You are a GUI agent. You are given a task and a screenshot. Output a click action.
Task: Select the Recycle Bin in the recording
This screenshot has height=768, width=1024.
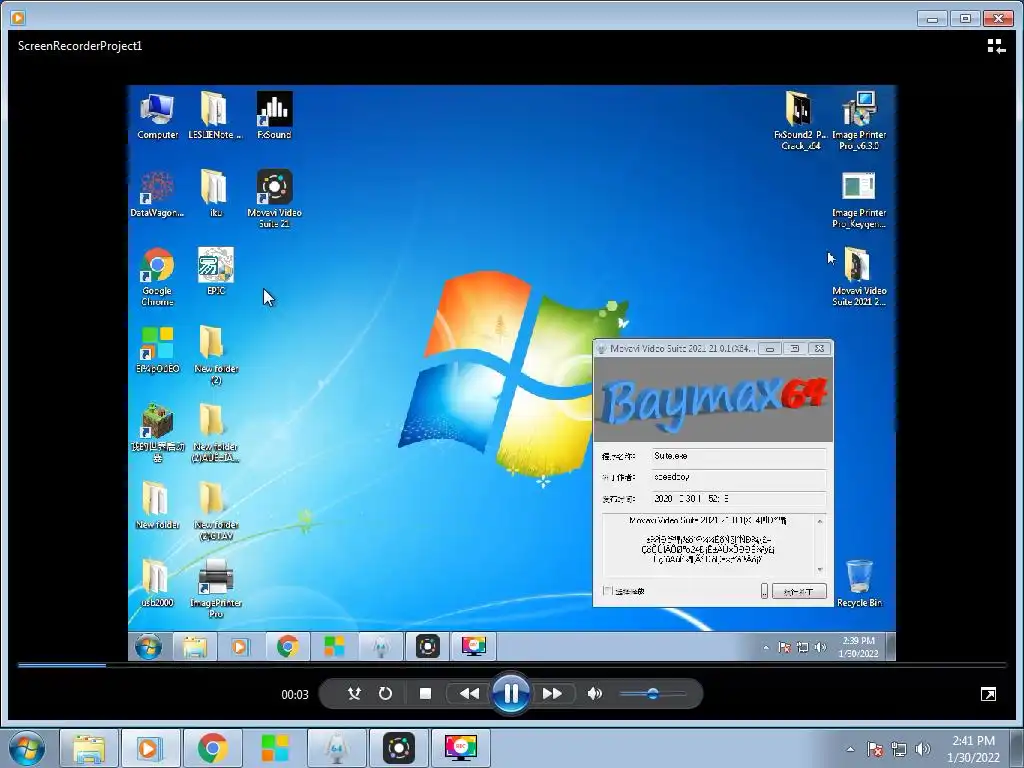859,583
